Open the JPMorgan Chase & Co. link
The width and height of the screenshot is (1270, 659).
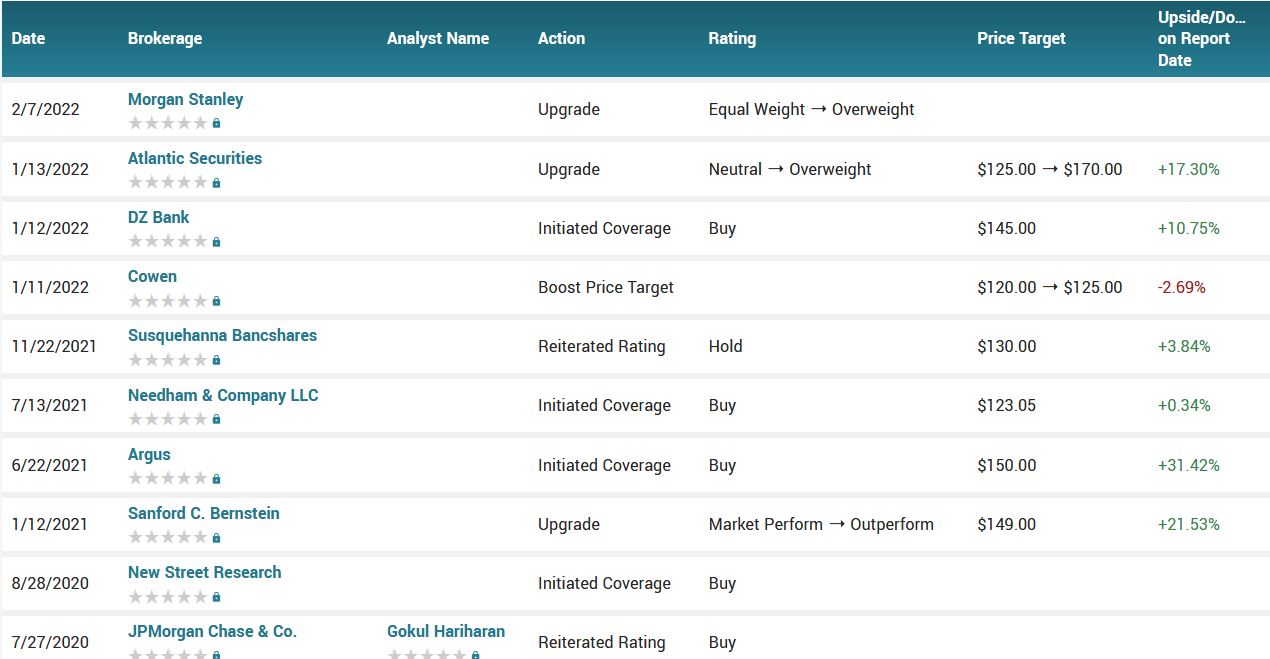tap(212, 631)
